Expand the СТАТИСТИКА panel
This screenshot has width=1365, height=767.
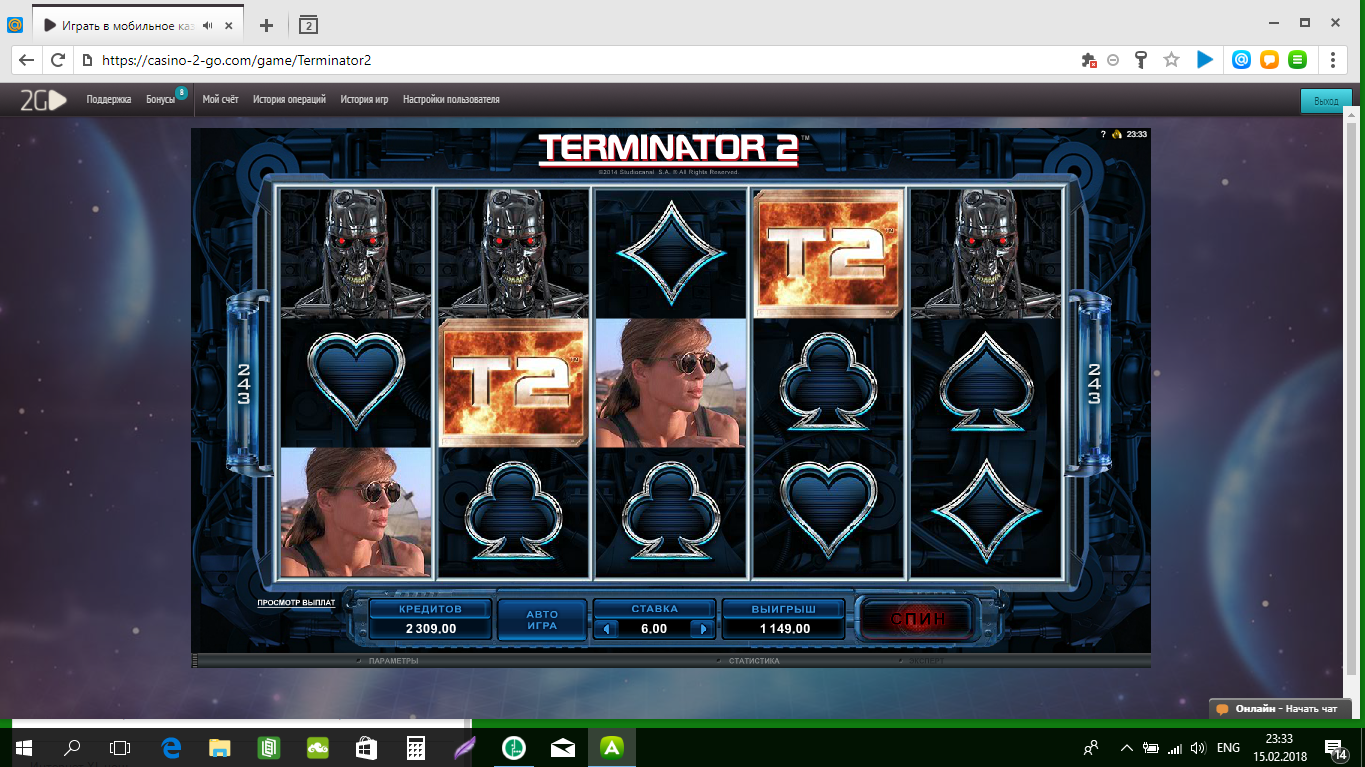[753, 661]
